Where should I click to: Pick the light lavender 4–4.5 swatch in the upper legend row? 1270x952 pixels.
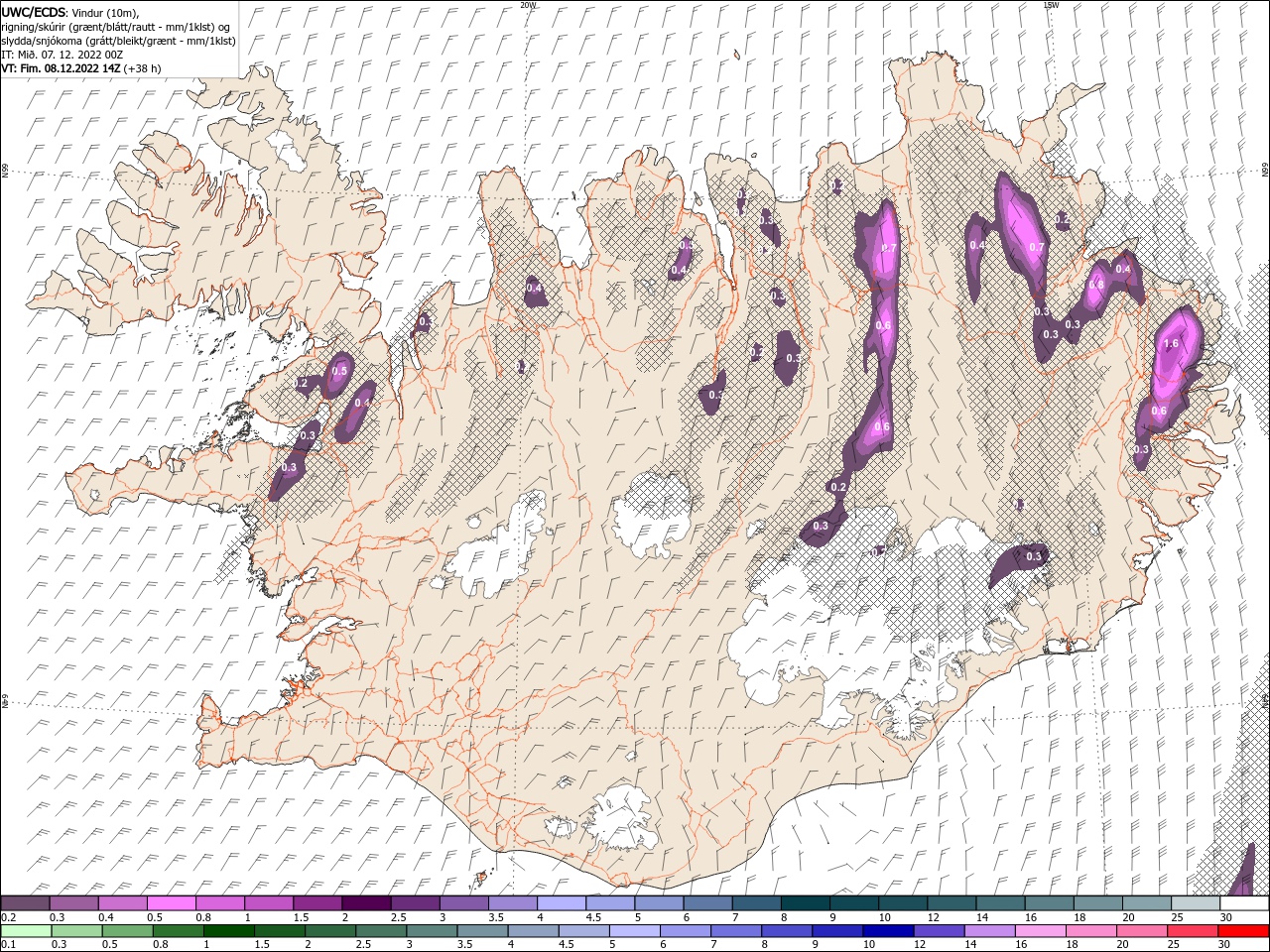tap(561, 903)
